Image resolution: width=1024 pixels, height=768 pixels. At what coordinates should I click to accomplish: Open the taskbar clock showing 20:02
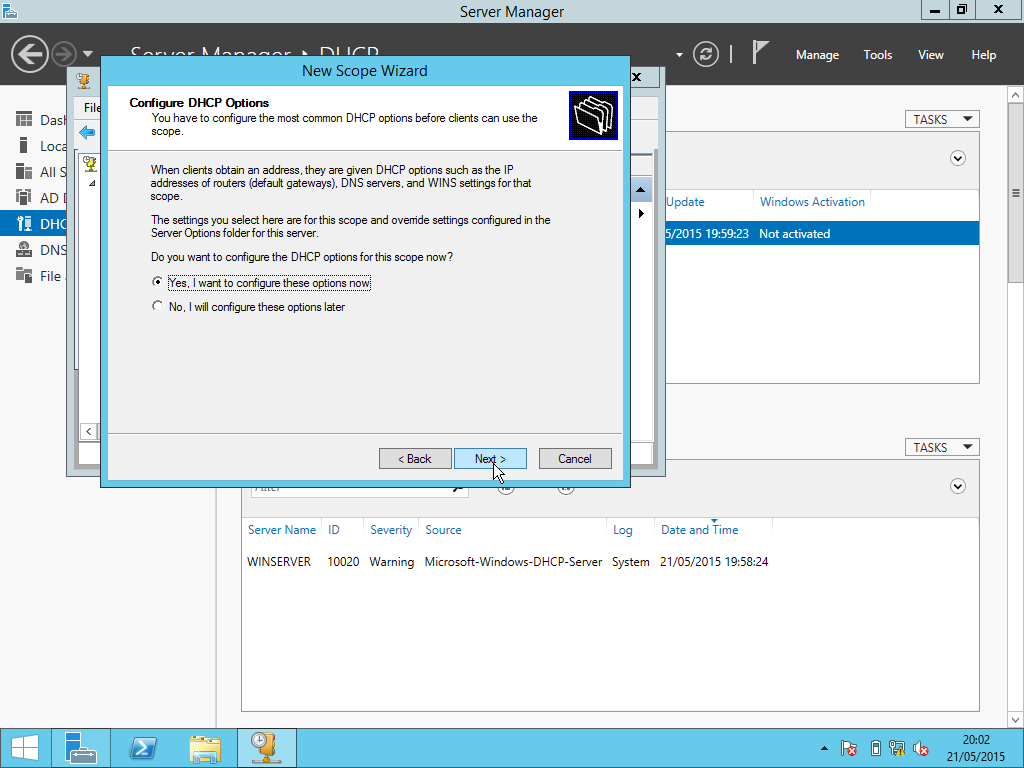pos(976,748)
